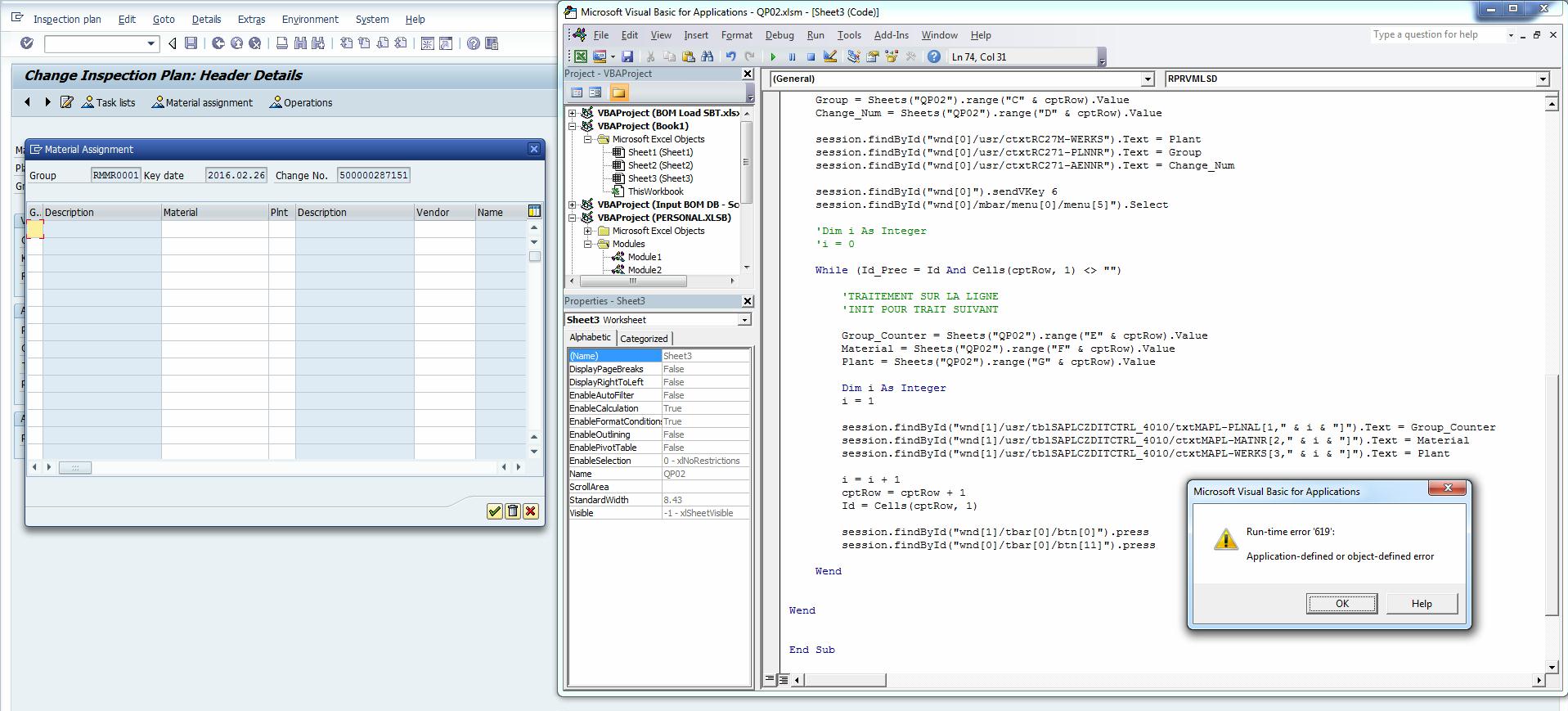1568x711 pixels.
Task: Select Sheet2 (Sheet2) in the project tree
Action: [660, 165]
